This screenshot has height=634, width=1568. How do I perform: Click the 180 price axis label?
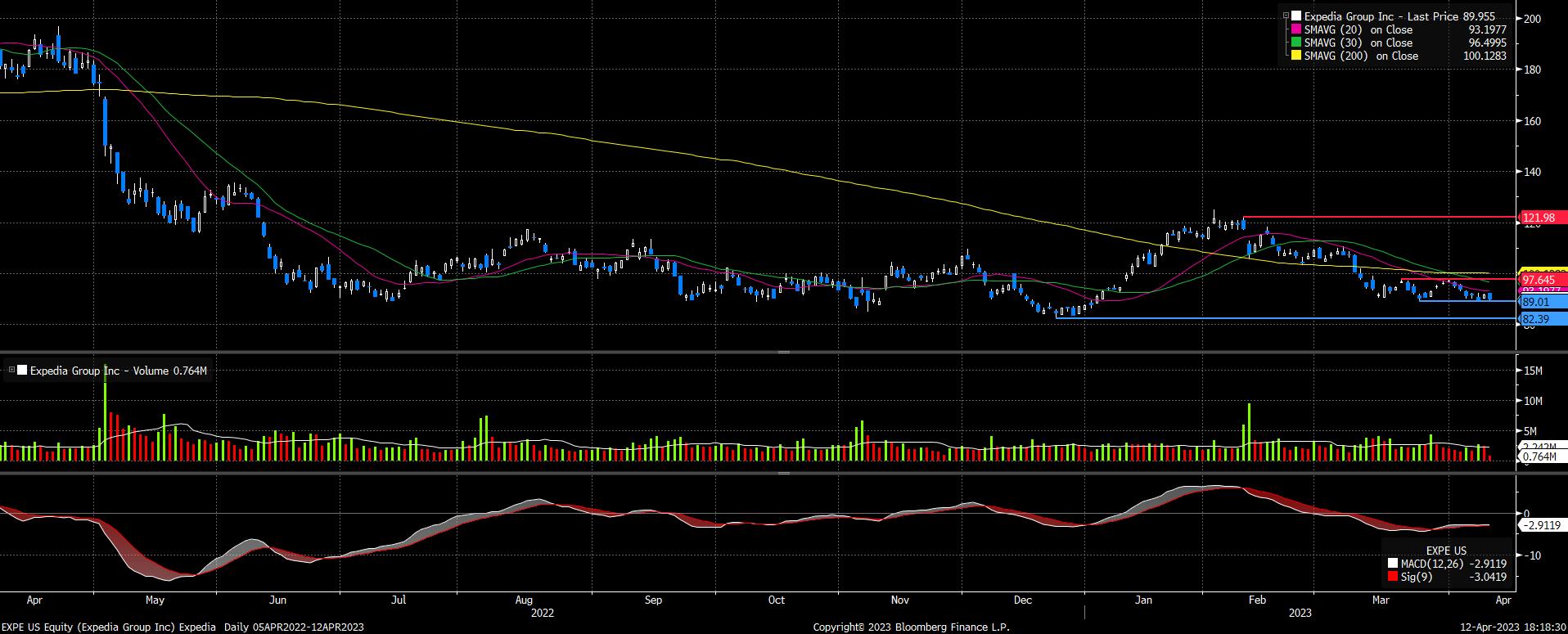[1534, 70]
